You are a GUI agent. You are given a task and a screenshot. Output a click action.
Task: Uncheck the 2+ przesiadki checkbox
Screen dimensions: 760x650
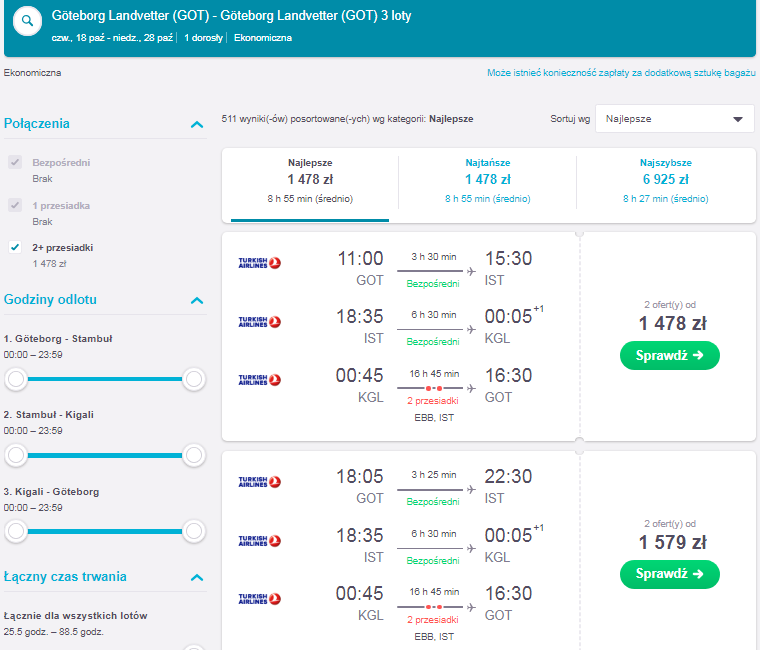point(15,247)
